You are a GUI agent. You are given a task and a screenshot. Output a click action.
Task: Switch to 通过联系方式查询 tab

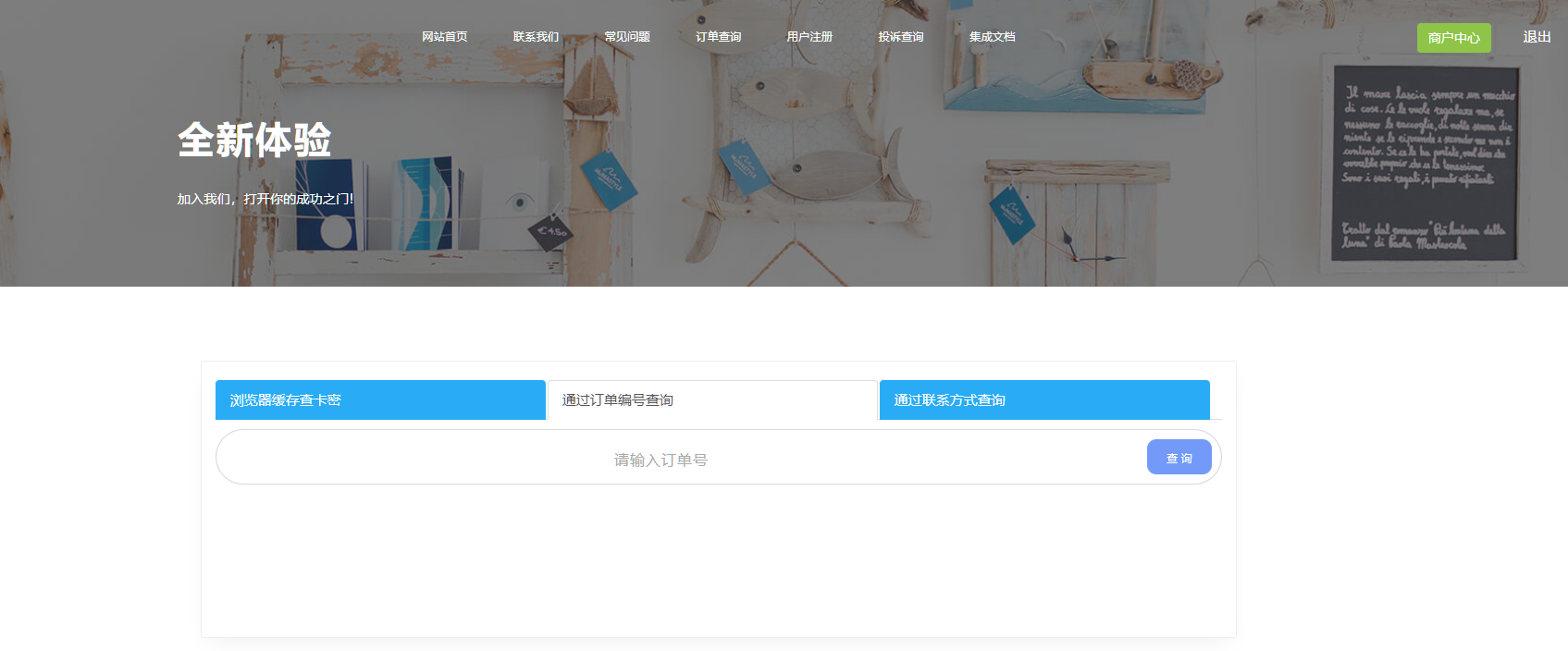click(1044, 399)
